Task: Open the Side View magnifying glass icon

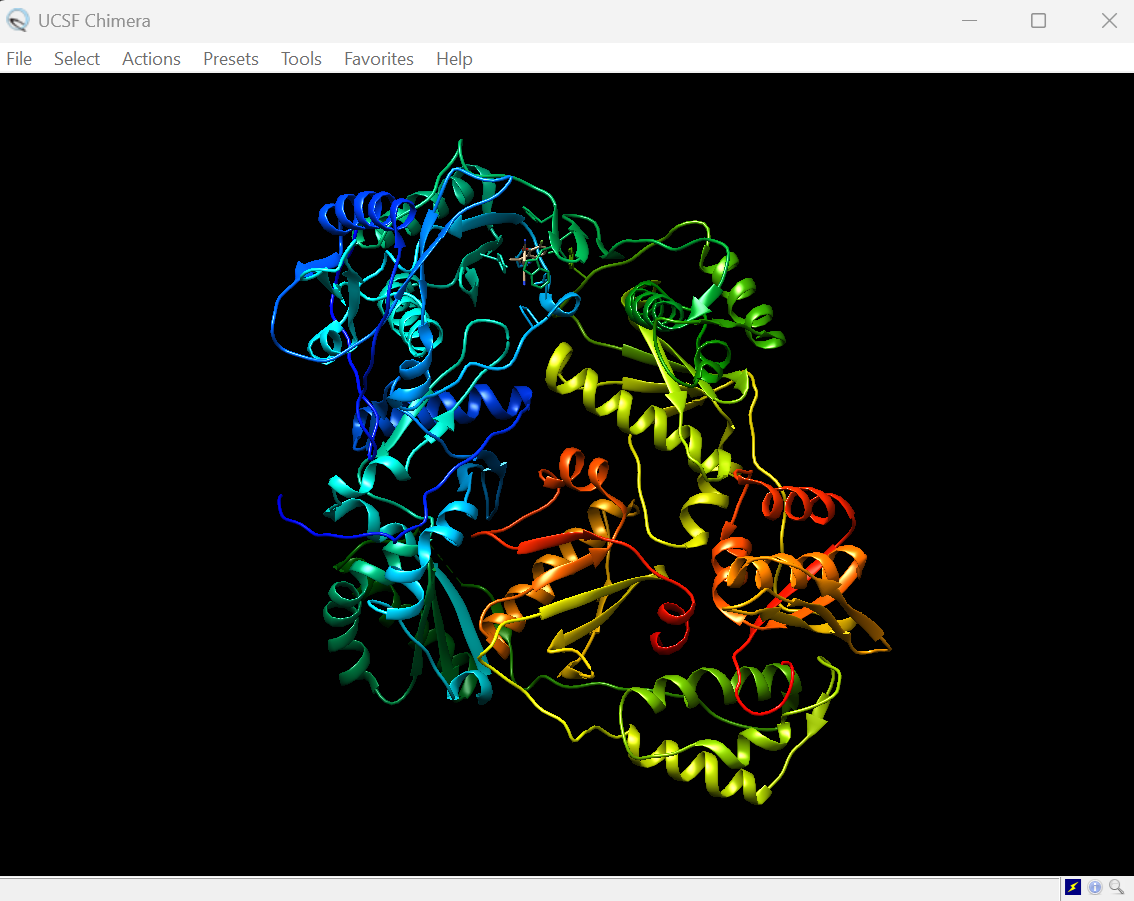Action: [1117, 887]
